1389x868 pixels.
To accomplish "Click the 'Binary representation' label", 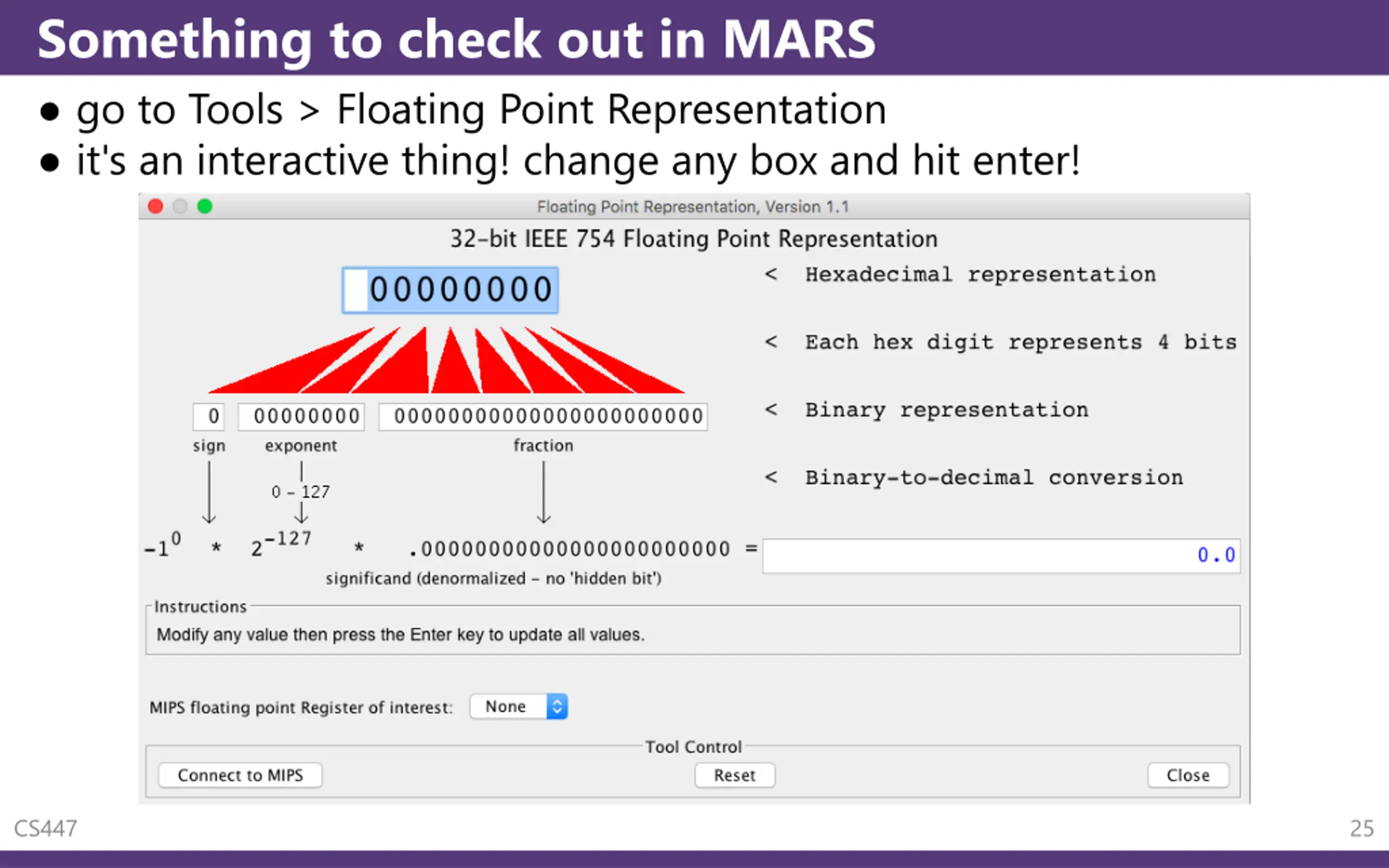I will [x=946, y=410].
